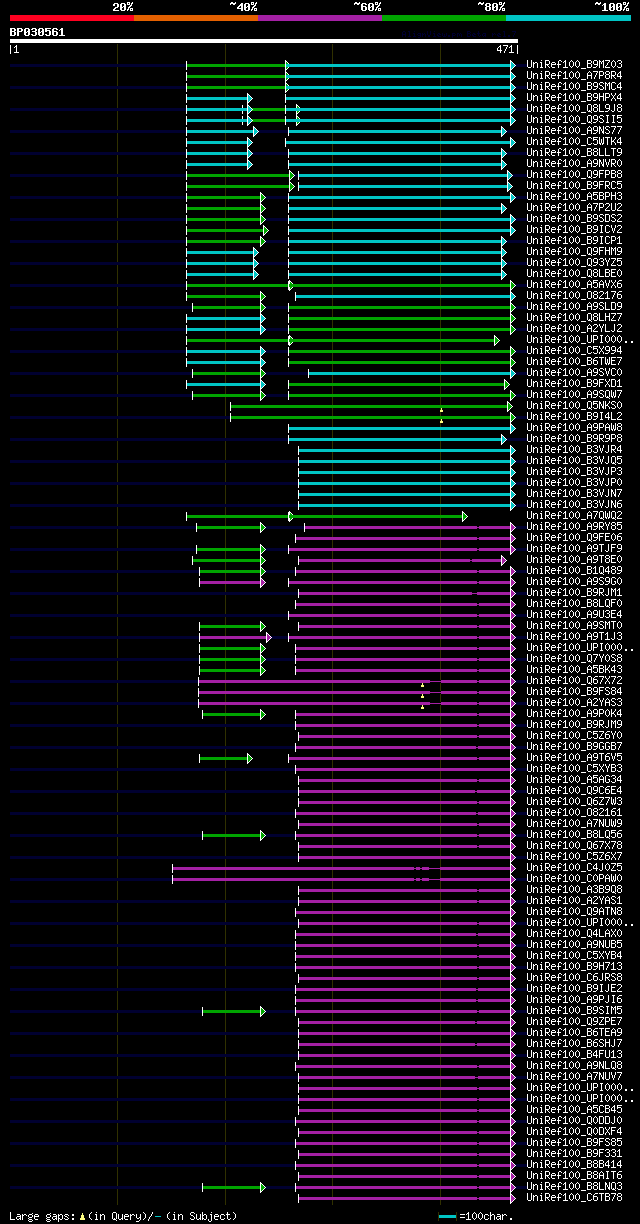Select the UniRef100_C5WTK4 label

pyautogui.click(x=574, y=142)
